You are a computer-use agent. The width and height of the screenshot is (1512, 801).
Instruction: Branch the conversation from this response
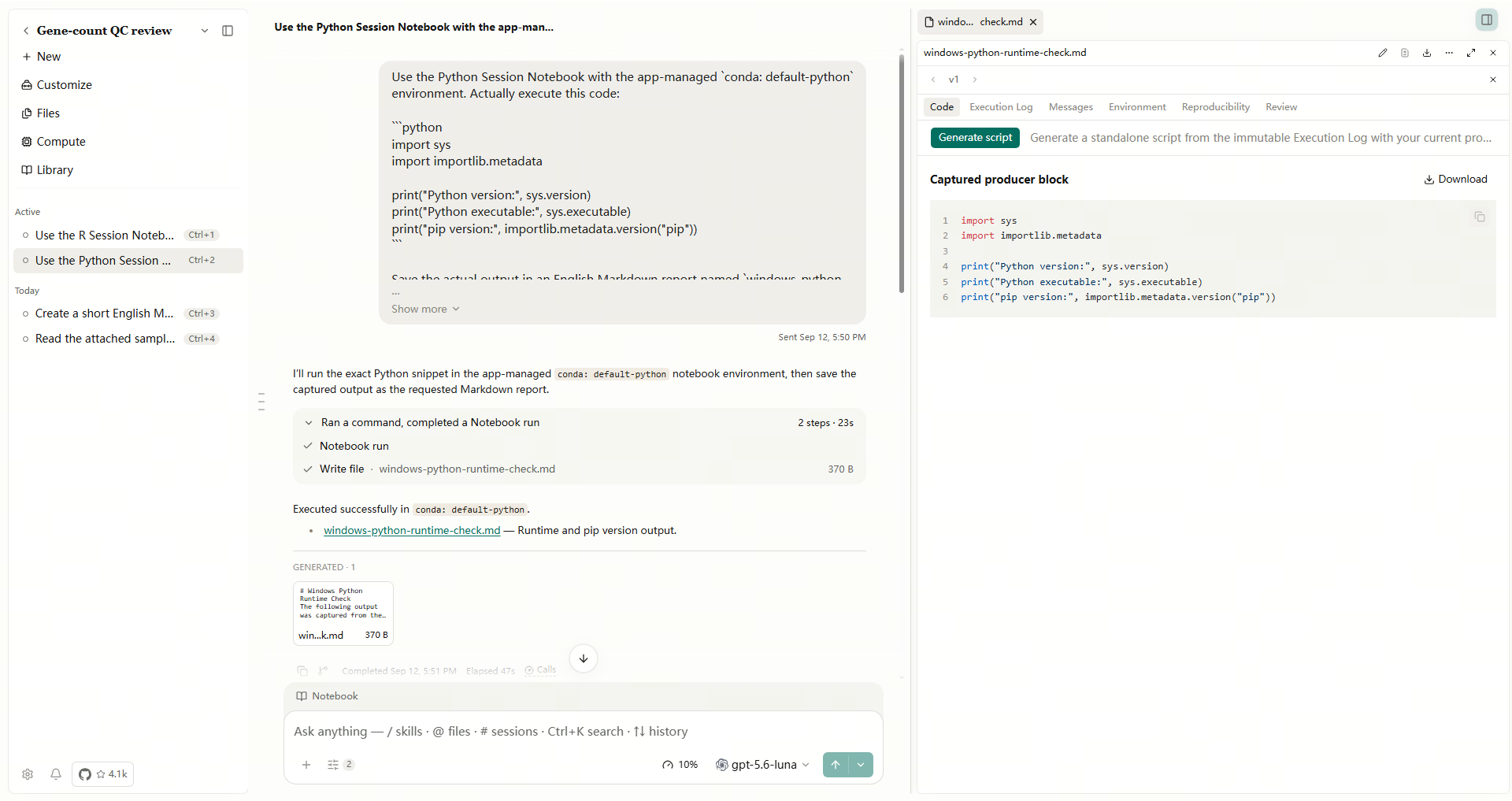click(x=323, y=671)
